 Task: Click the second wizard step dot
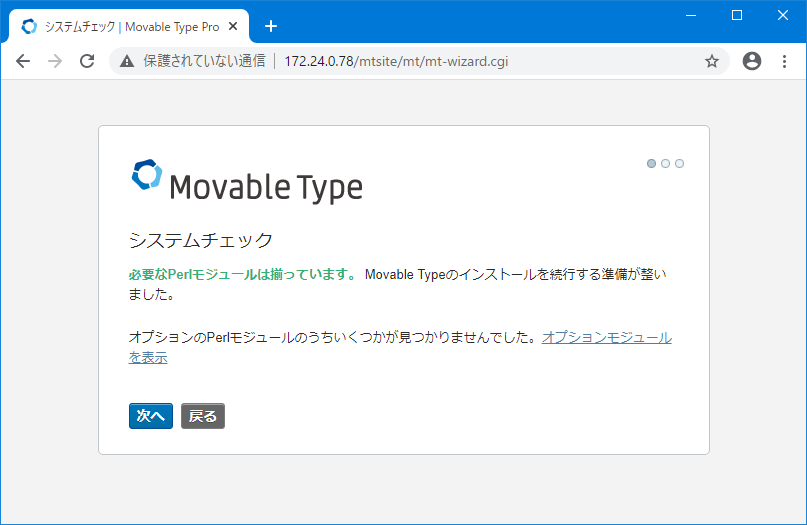665,163
